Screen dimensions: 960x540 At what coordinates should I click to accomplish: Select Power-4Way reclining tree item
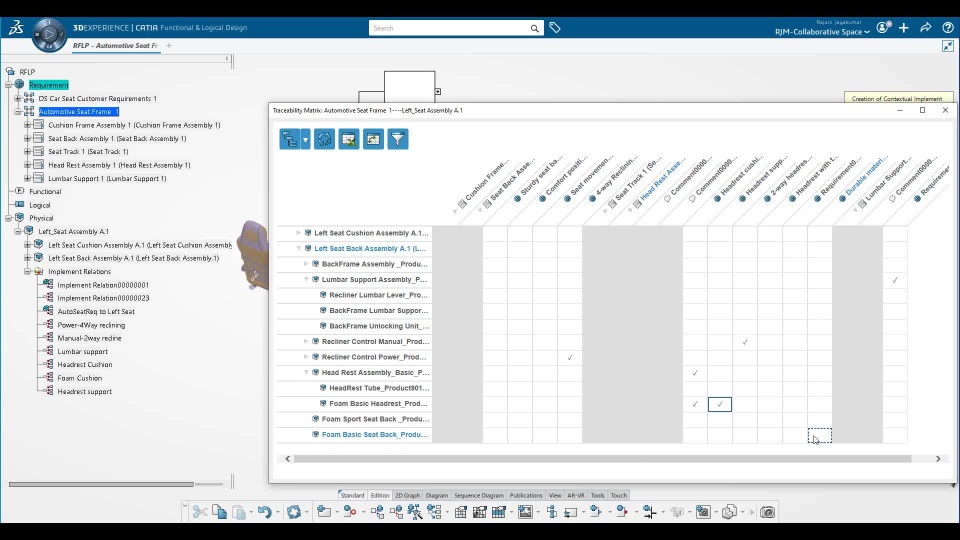tap(91, 325)
